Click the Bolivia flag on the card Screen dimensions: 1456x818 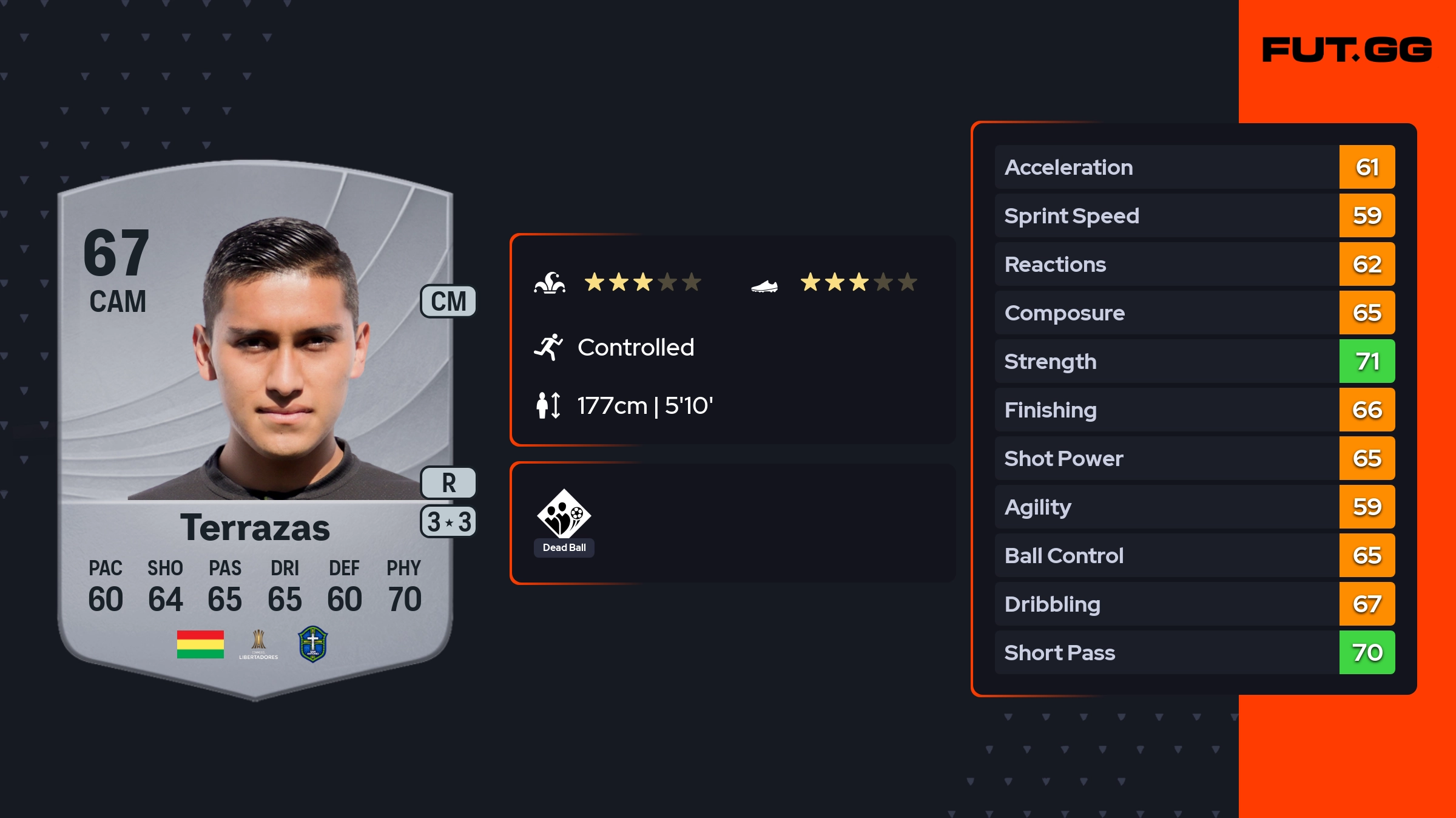200,644
